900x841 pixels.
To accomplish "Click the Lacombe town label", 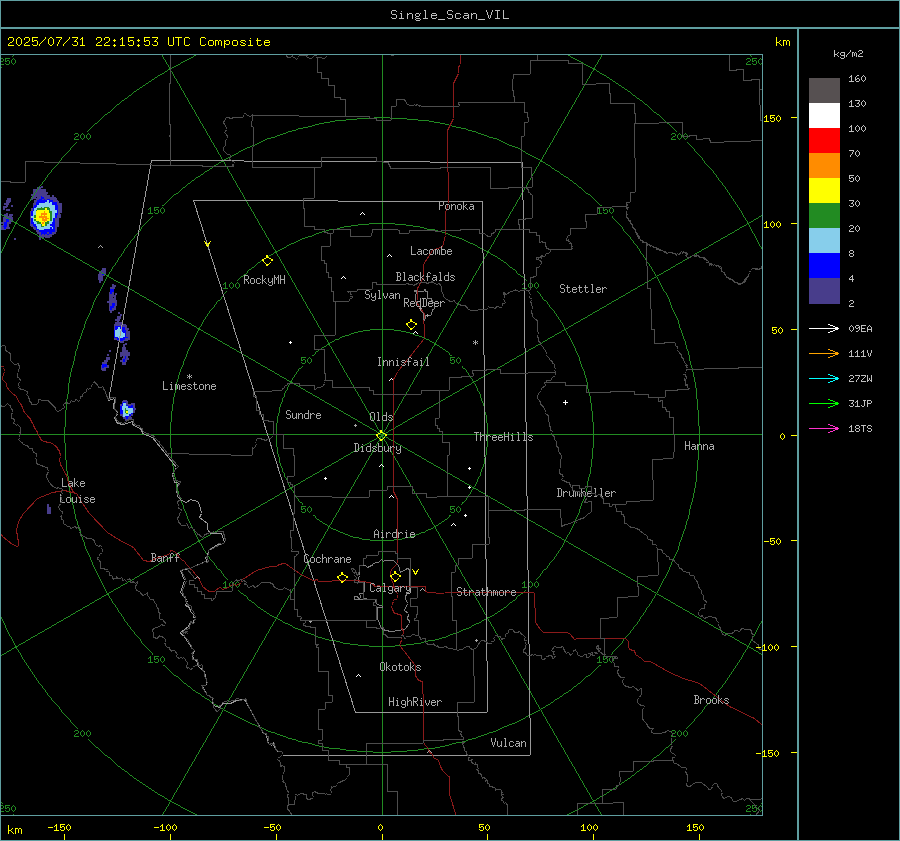I will [x=431, y=251].
